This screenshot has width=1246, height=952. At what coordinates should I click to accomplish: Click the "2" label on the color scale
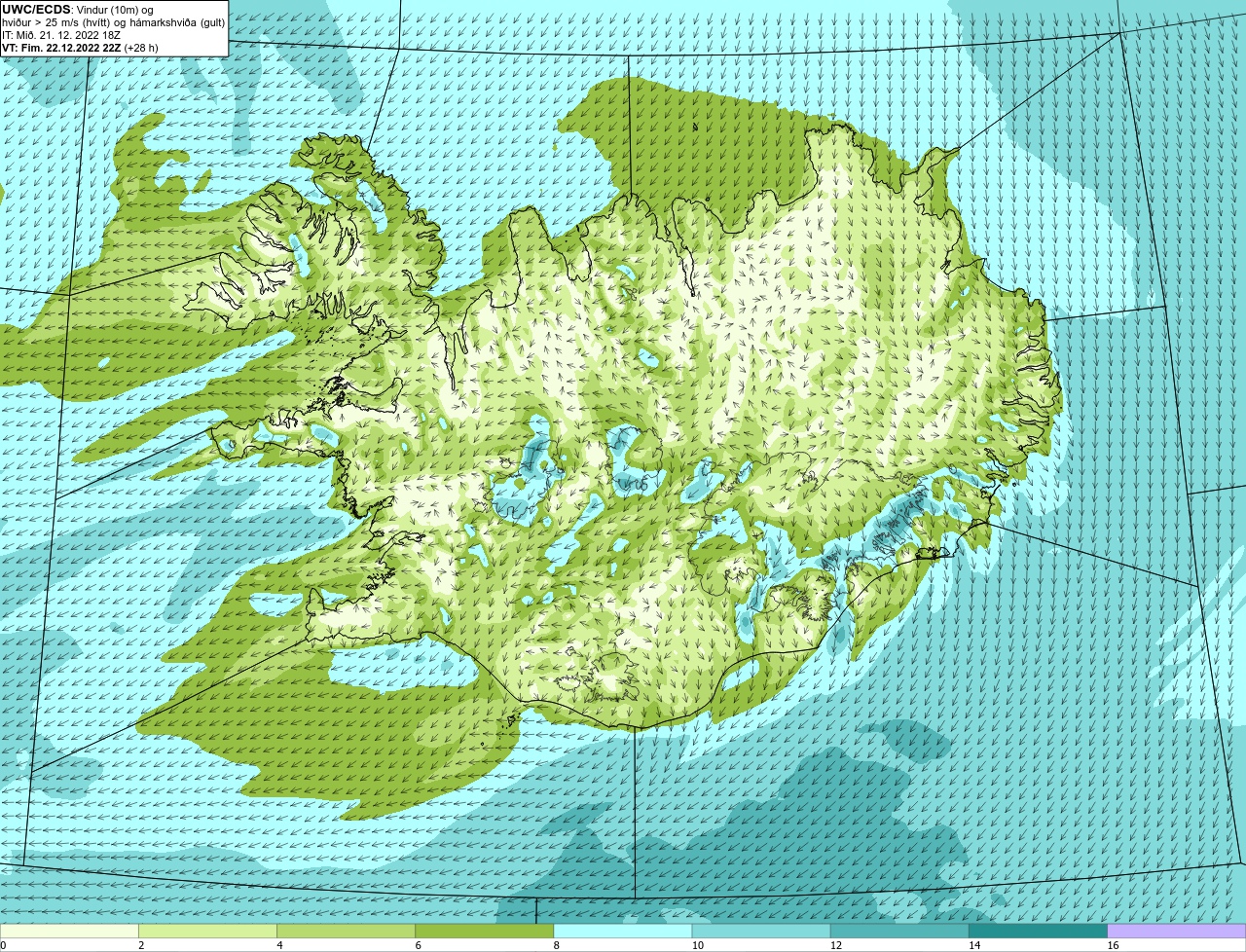[x=141, y=945]
